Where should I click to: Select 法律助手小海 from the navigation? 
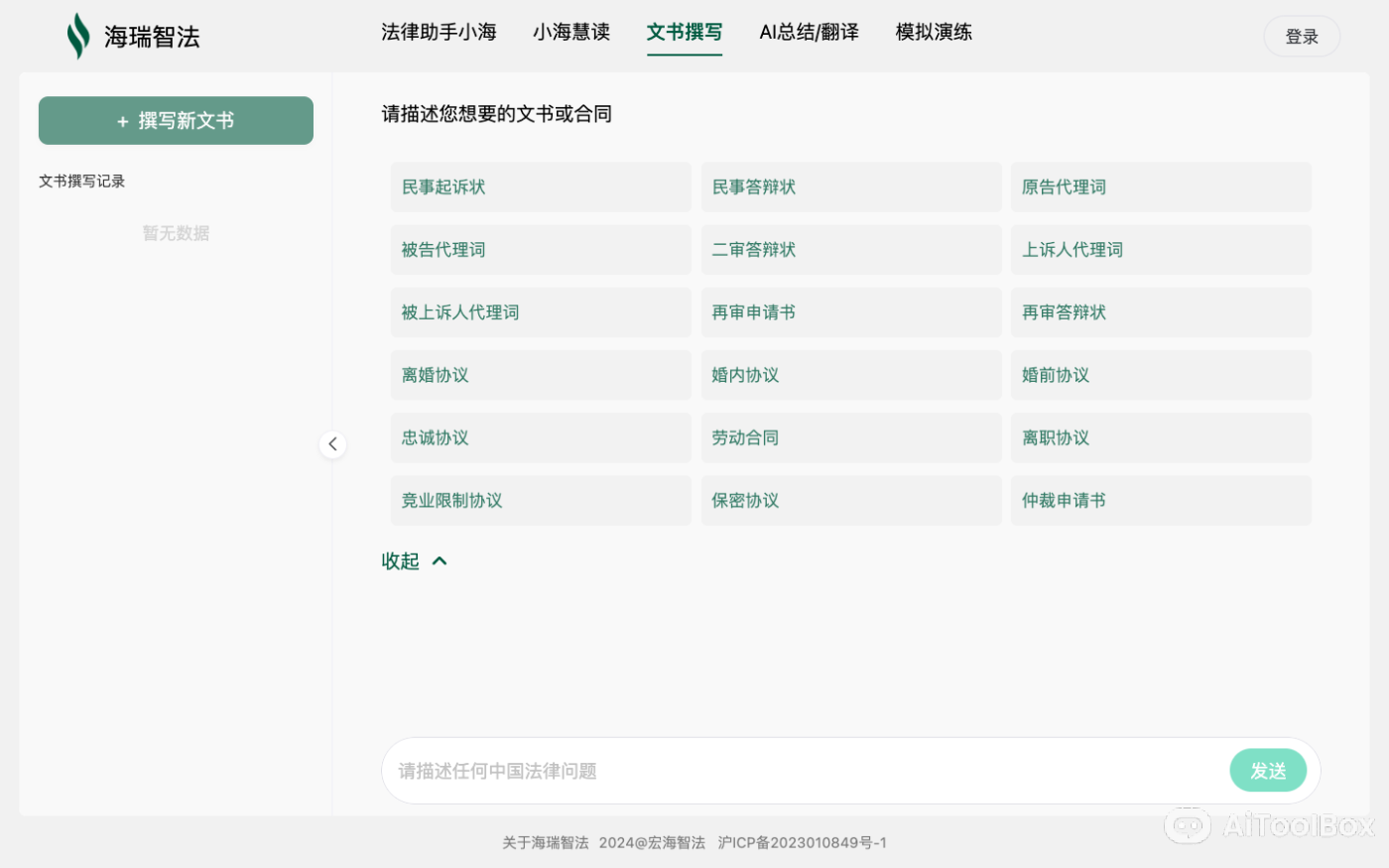tap(439, 32)
